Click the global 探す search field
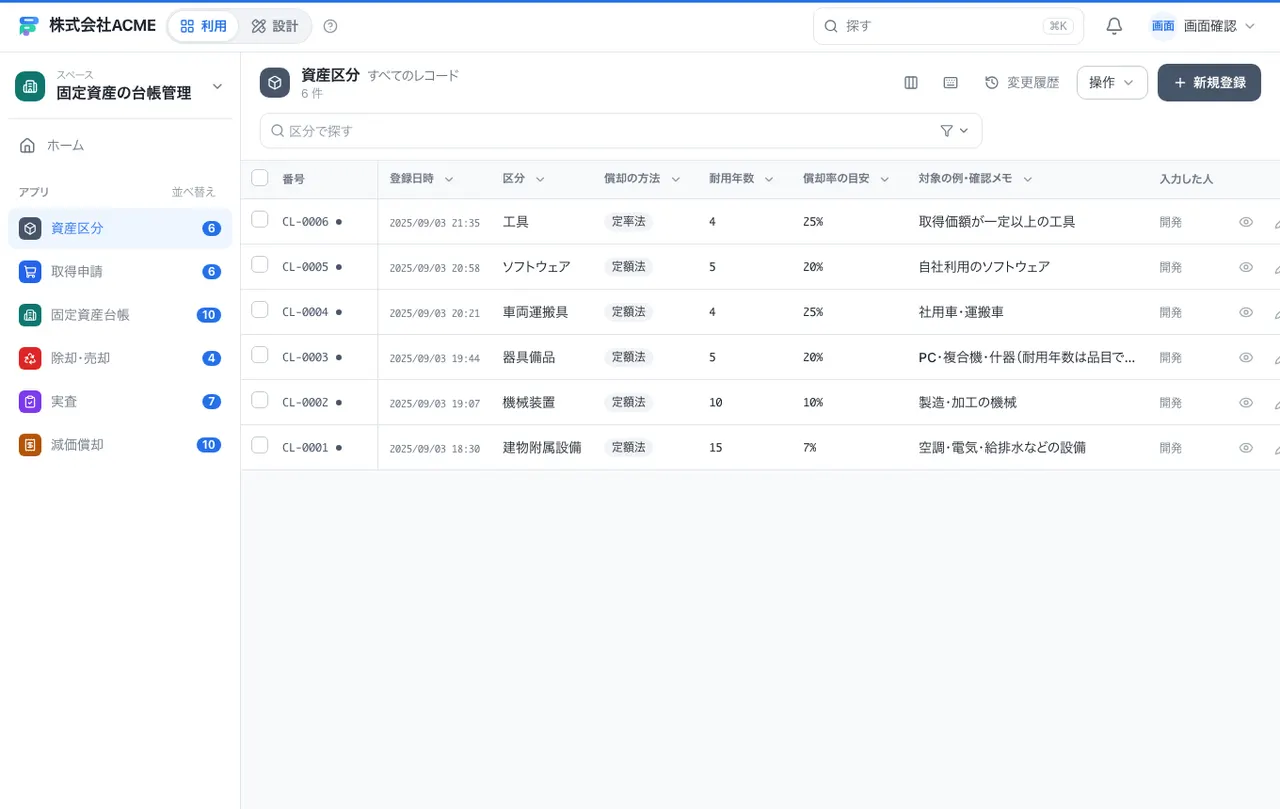This screenshot has width=1280, height=809. pyautogui.click(x=948, y=26)
